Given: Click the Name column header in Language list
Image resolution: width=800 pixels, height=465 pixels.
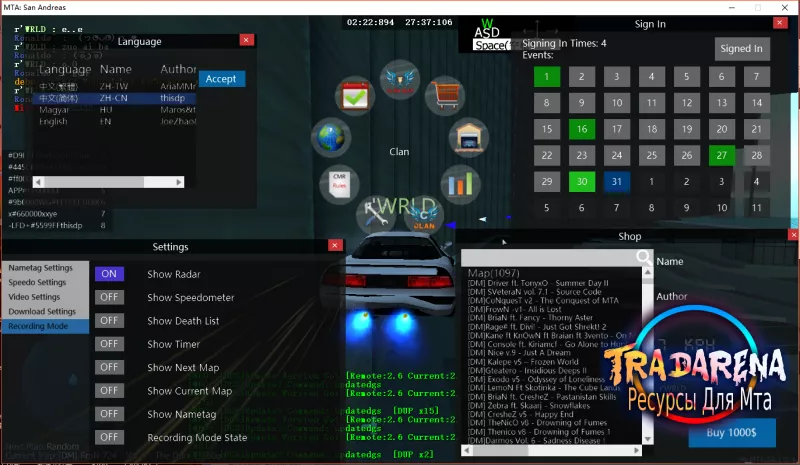Looking at the screenshot, I should pos(116,69).
